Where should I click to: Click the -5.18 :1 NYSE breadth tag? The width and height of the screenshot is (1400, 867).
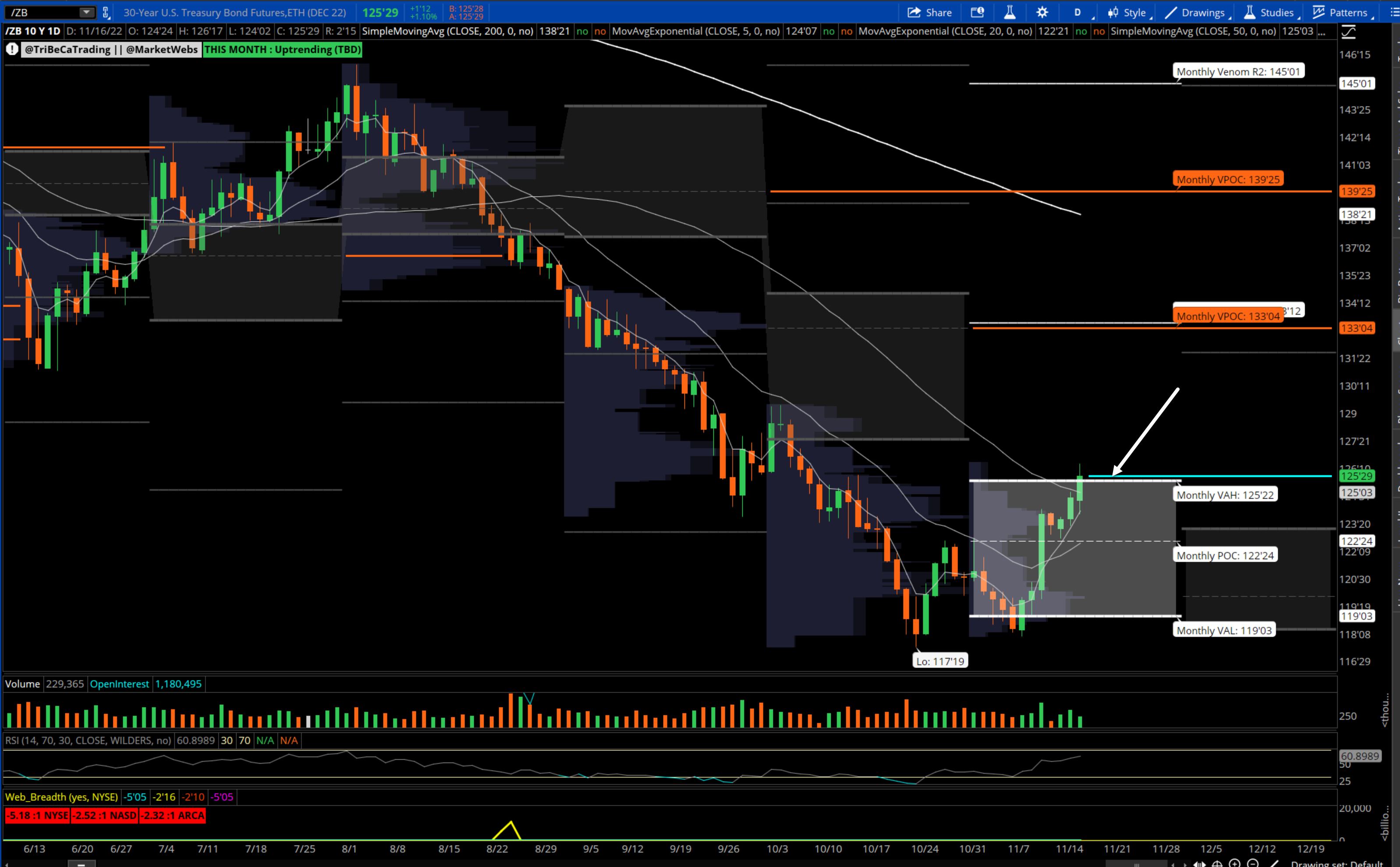pos(37,815)
